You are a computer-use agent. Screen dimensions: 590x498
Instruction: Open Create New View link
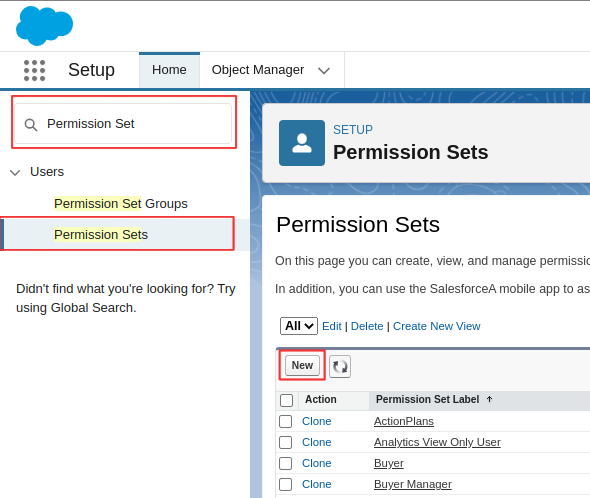436,326
